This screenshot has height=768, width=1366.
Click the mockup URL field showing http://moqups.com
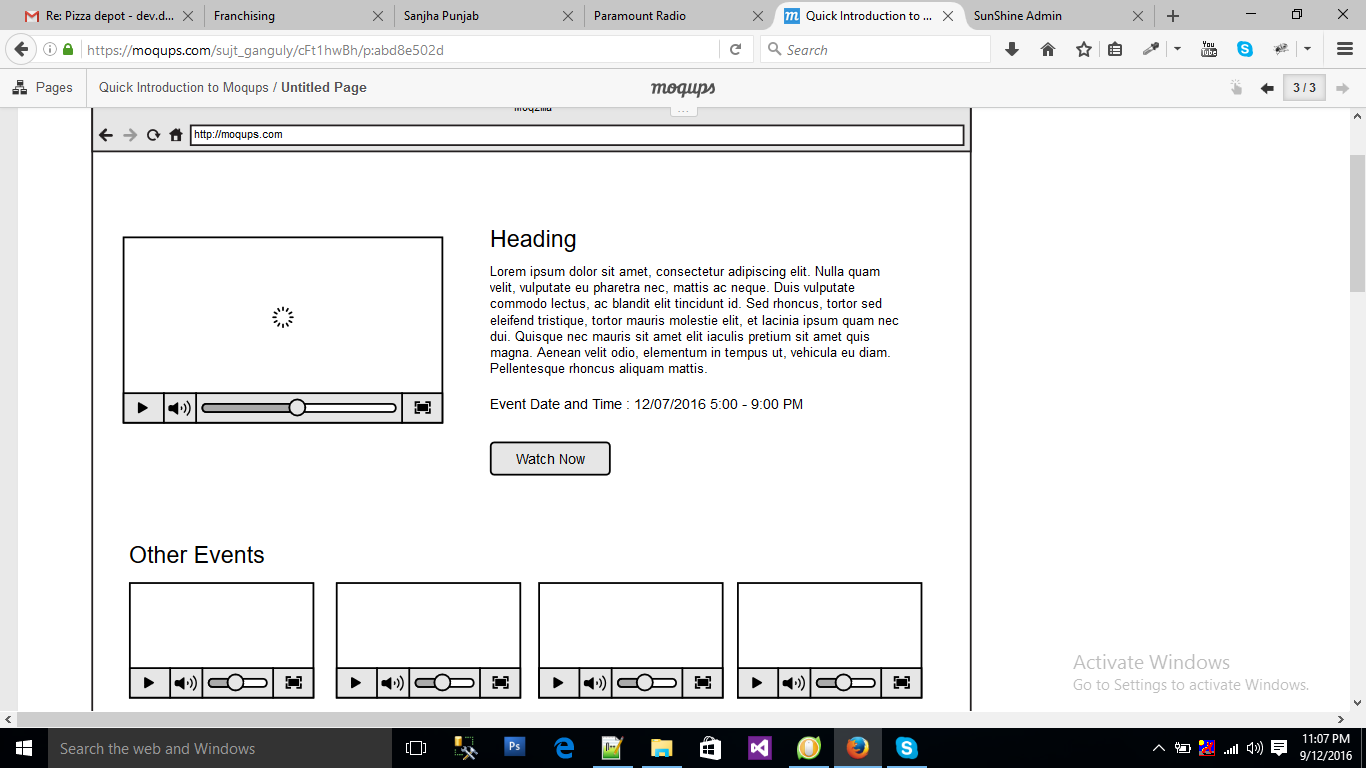(576, 135)
